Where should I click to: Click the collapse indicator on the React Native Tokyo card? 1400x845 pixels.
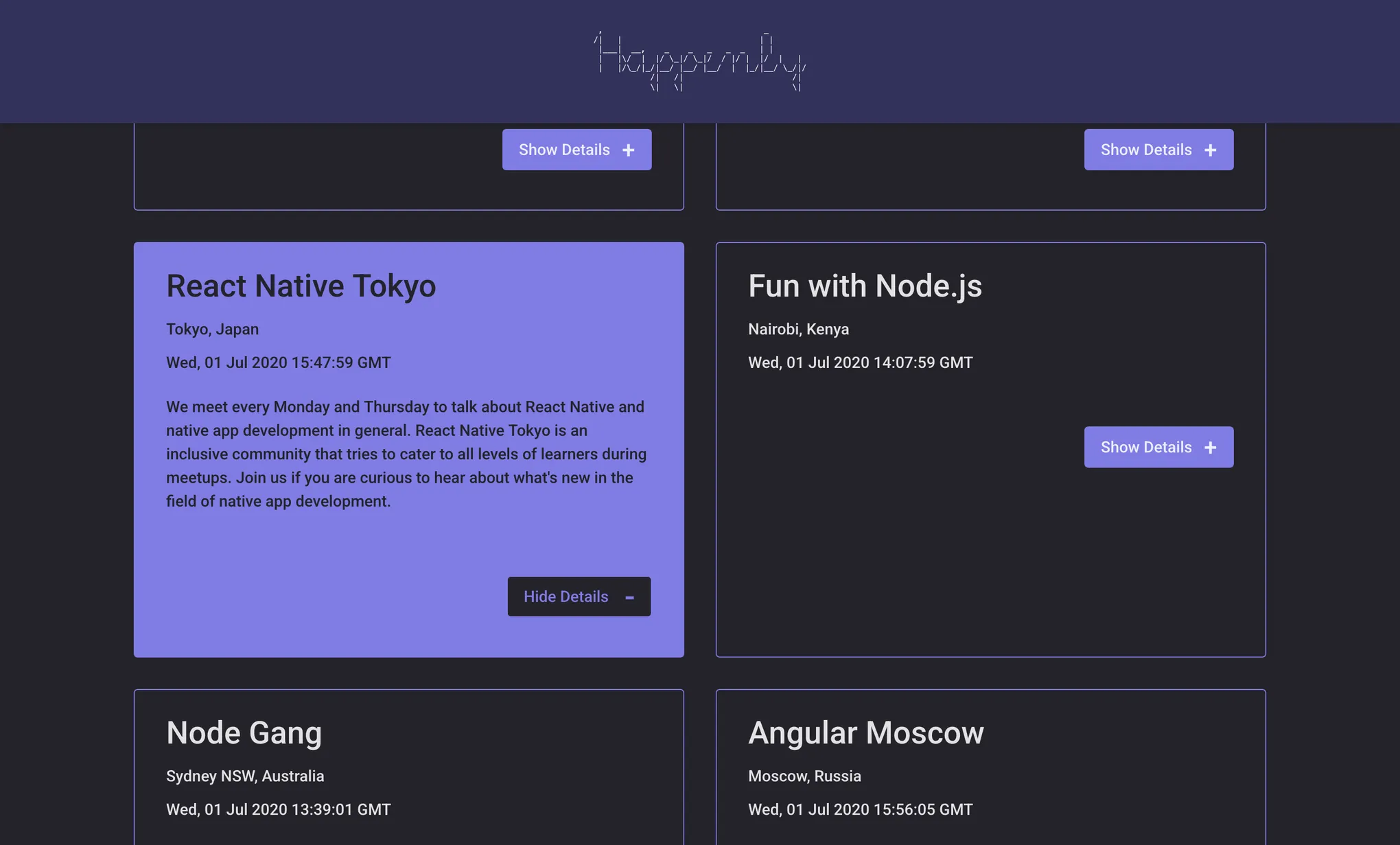click(629, 597)
